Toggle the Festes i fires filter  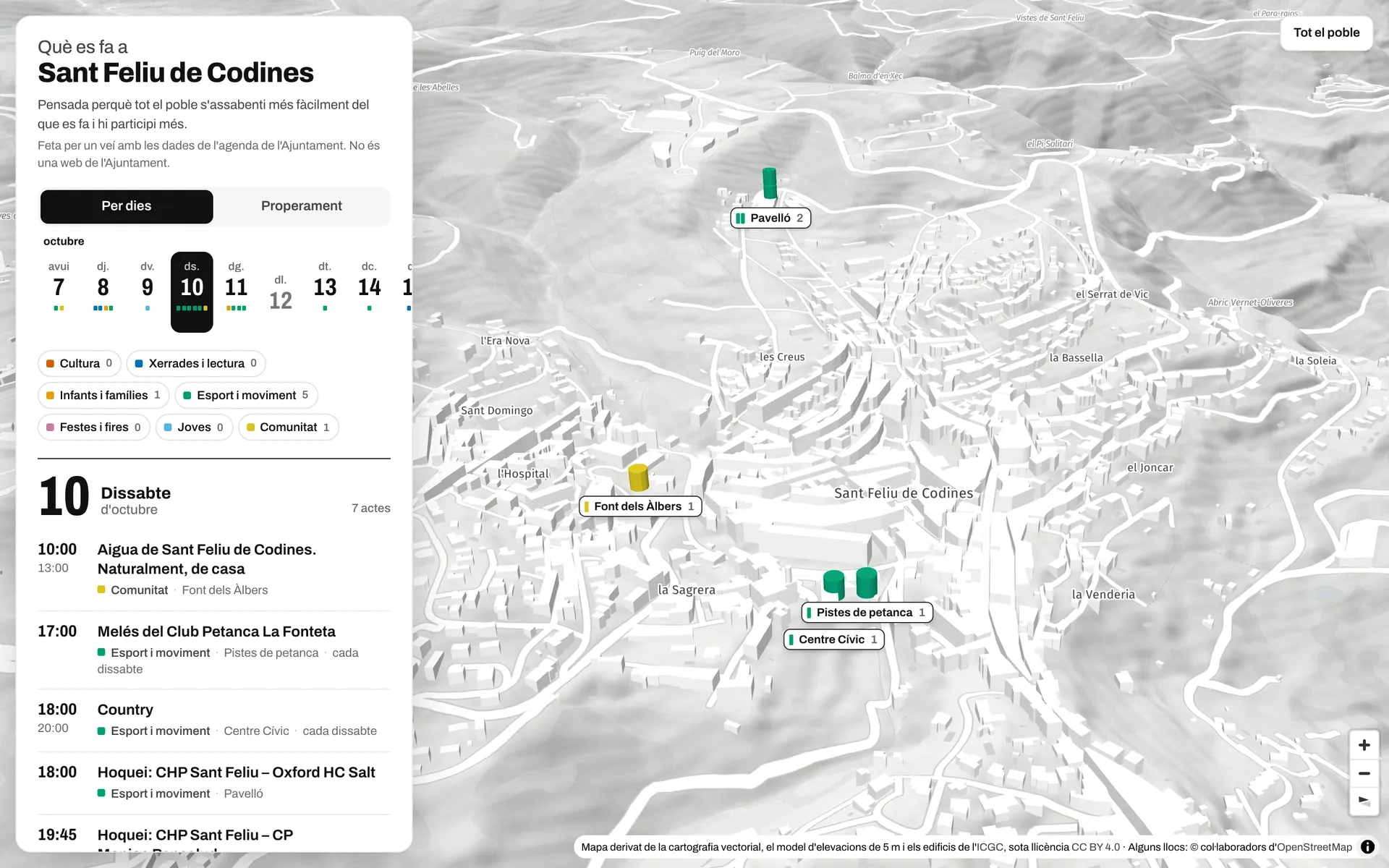pos(94,427)
